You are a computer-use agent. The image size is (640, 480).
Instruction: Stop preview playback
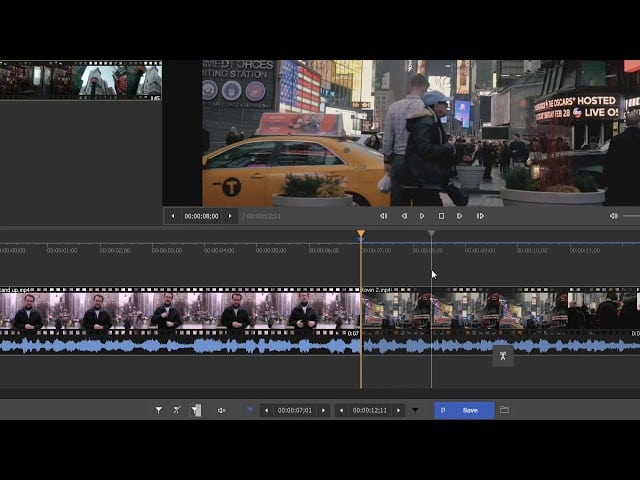point(441,216)
